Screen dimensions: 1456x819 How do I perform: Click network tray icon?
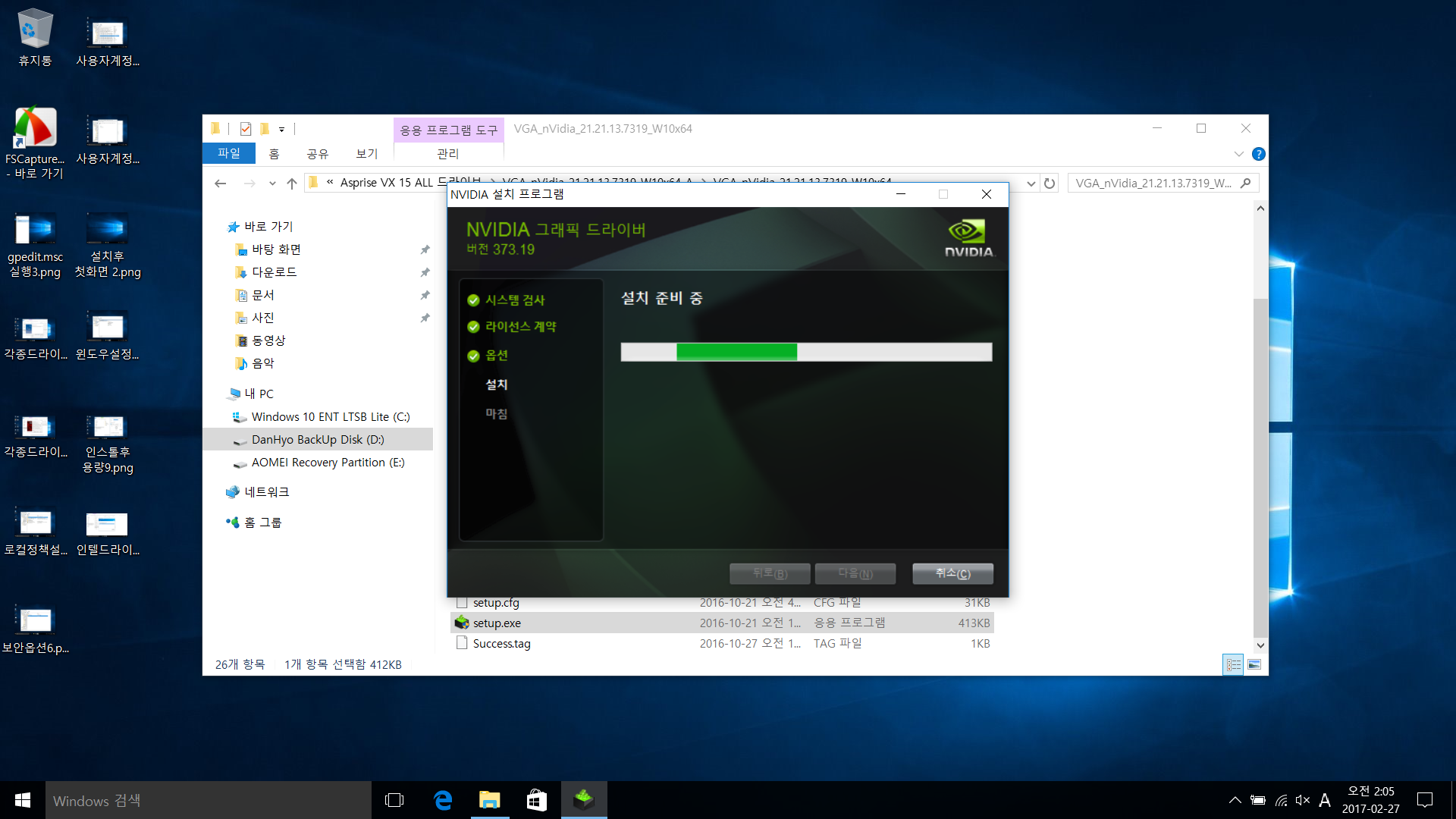coord(1281,800)
